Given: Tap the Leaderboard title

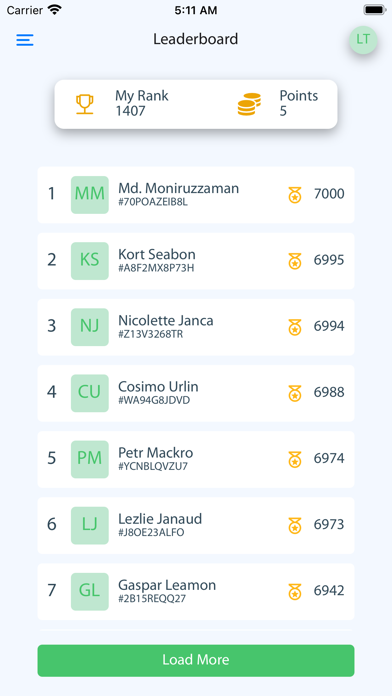Looking at the screenshot, I should coord(196,39).
